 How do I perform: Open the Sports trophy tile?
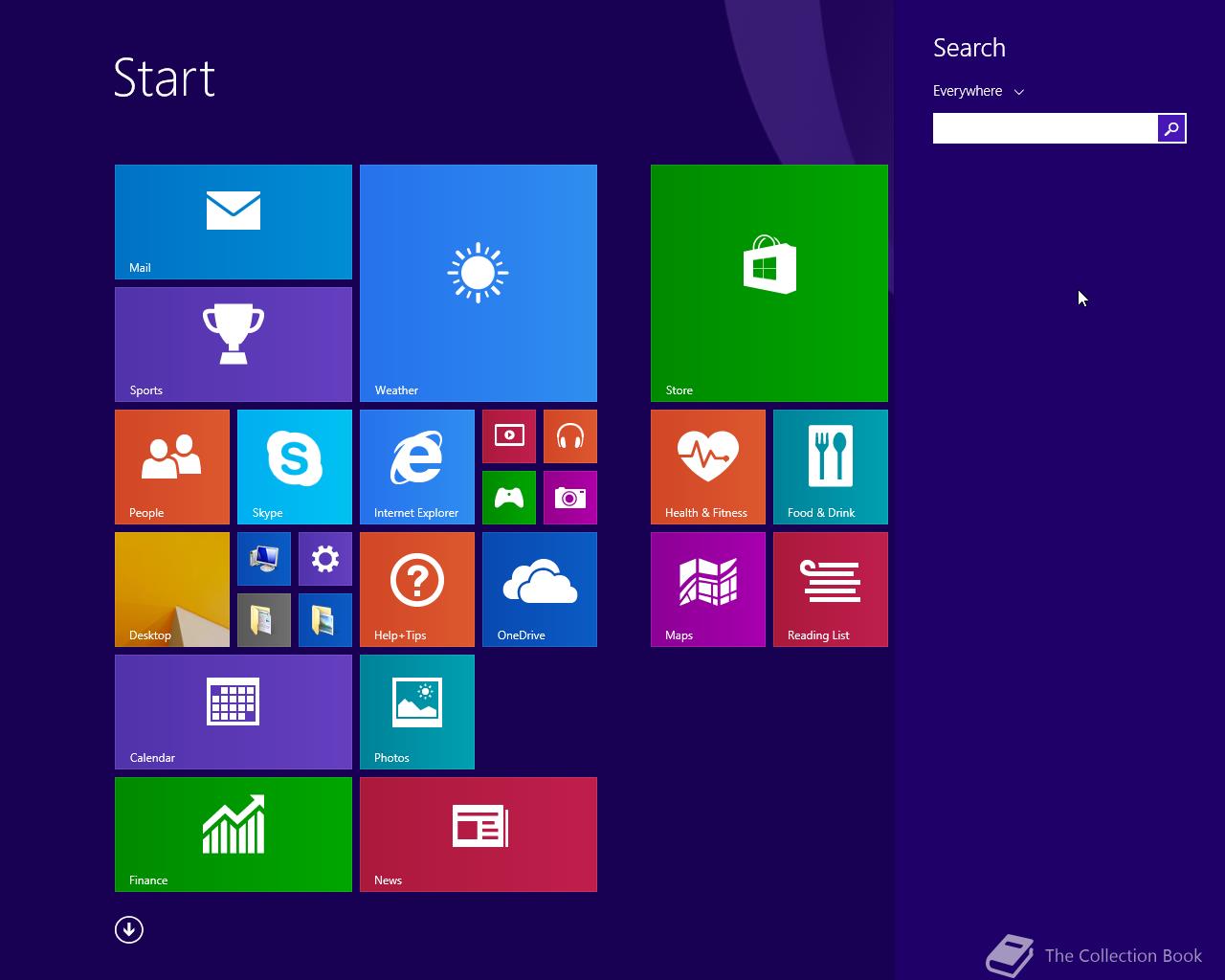(x=234, y=345)
